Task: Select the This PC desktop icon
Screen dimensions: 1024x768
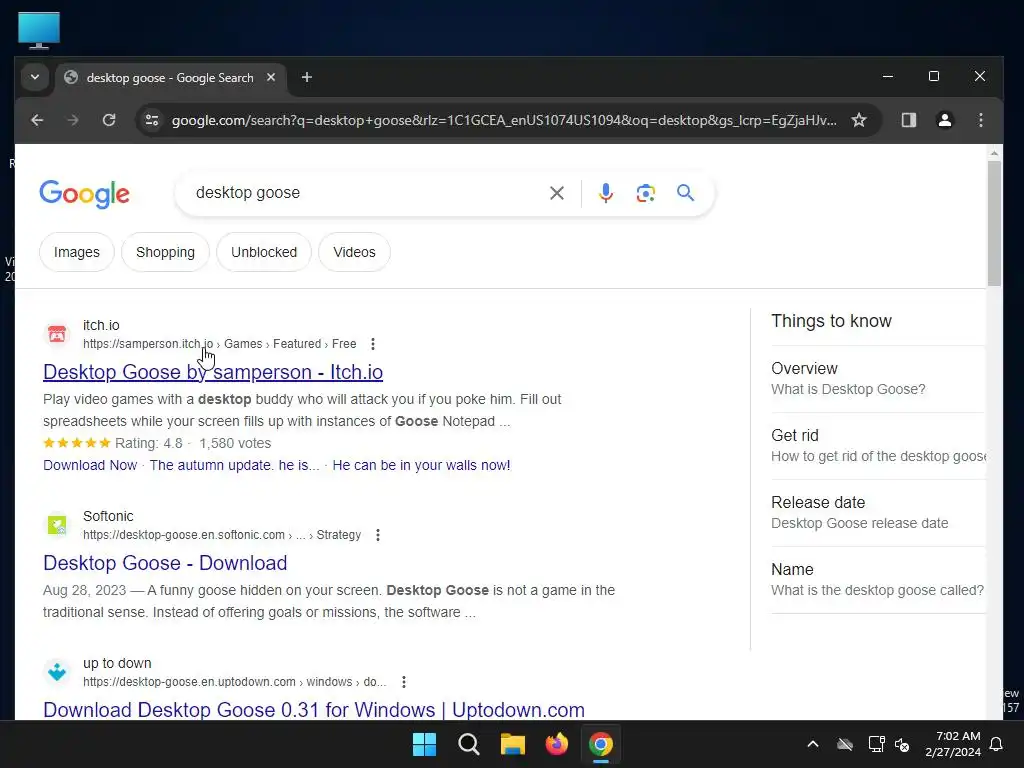Action: (39, 30)
